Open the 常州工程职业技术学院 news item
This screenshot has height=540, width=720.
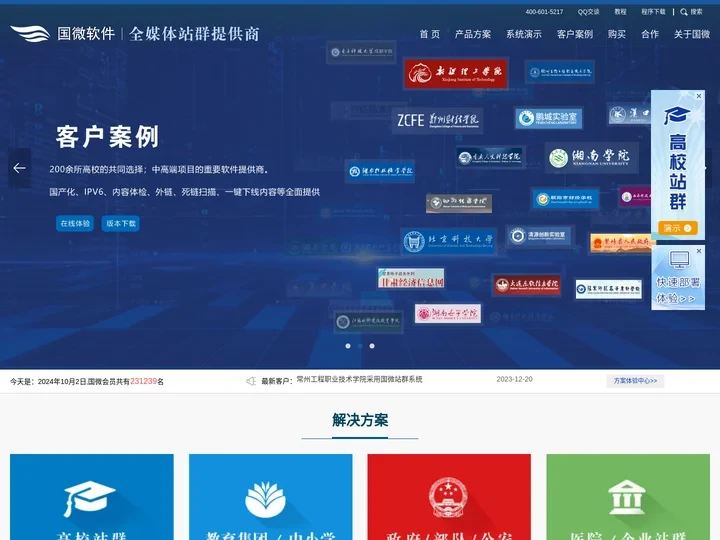[x=359, y=379]
